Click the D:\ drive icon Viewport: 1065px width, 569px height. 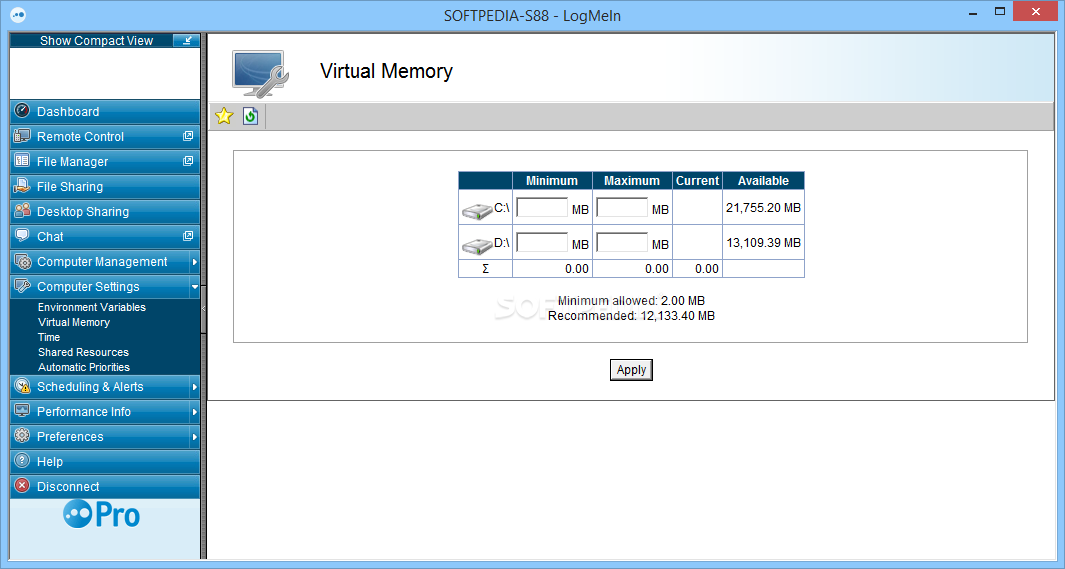tap(477, 246)
